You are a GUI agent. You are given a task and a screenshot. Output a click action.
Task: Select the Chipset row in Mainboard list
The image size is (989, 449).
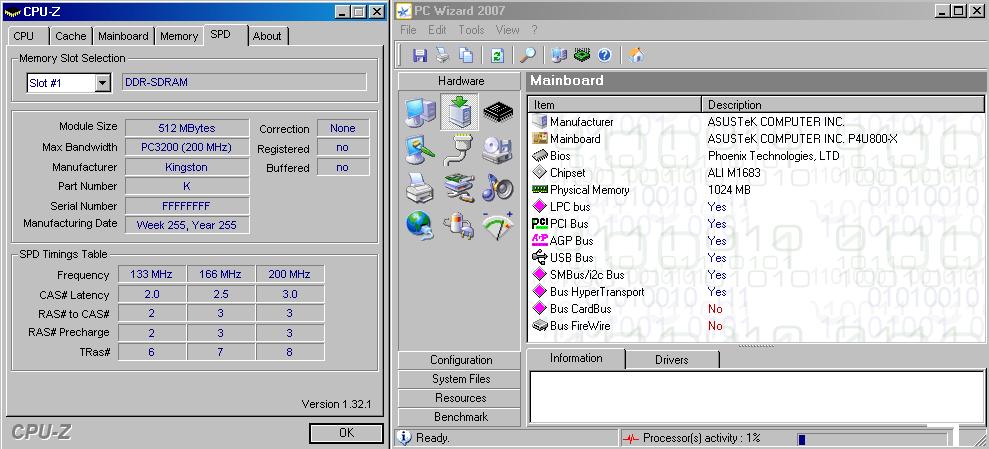point(567,173)
